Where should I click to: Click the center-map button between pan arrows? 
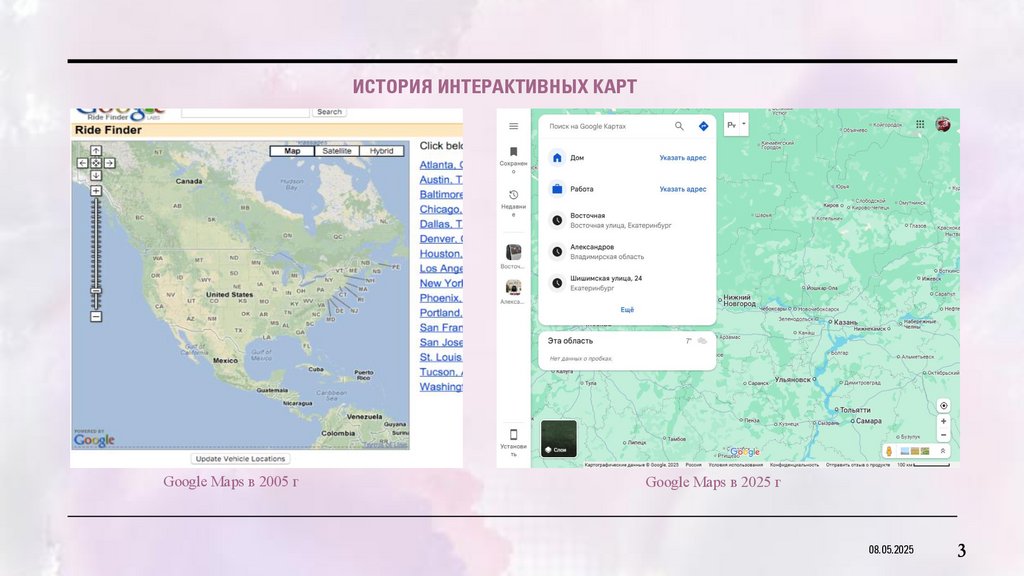point(96,163)
